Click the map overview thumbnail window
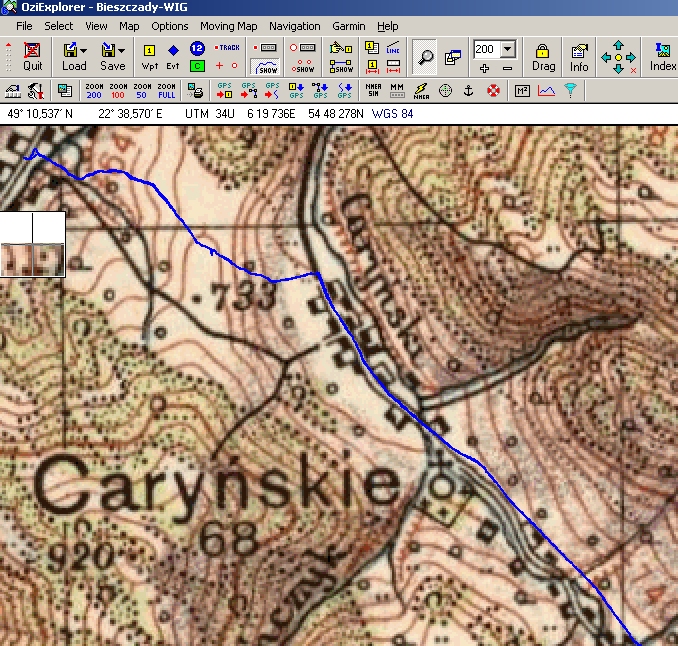Viewport: 678px width, 646px height. [32, 244]
